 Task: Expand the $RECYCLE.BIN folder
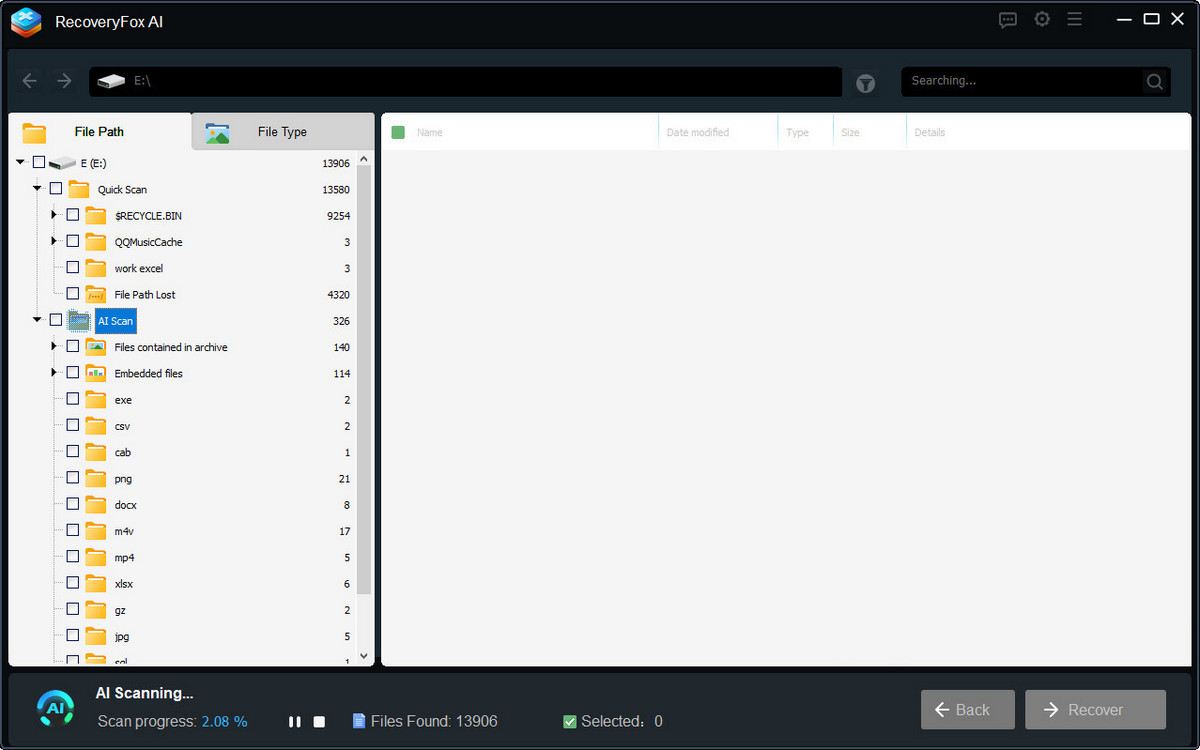coord(53,214)
